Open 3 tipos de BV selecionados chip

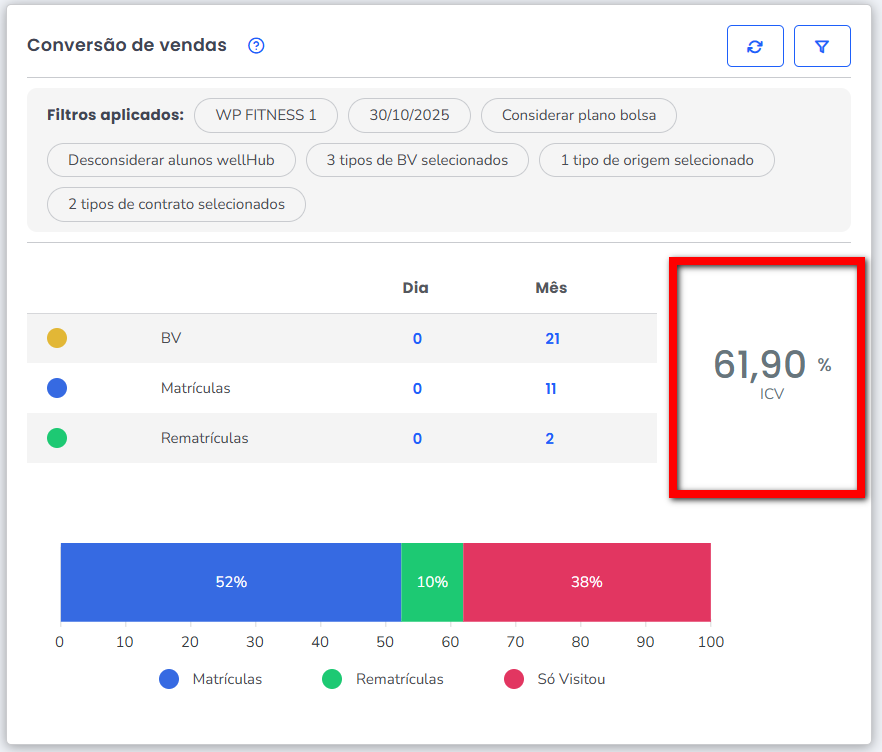tap(417, 160)
